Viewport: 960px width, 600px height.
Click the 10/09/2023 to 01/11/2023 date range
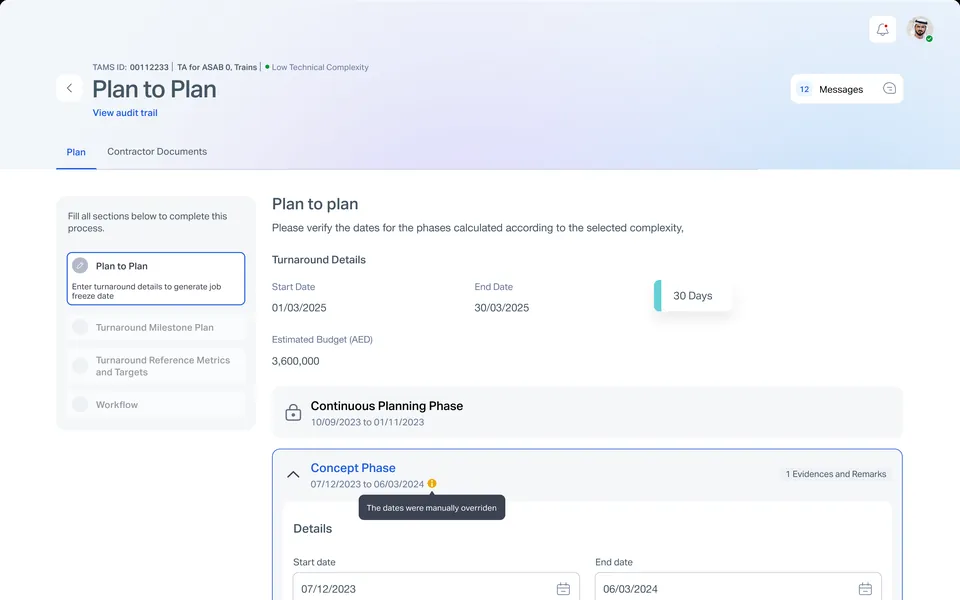click(x=367, y=422)
